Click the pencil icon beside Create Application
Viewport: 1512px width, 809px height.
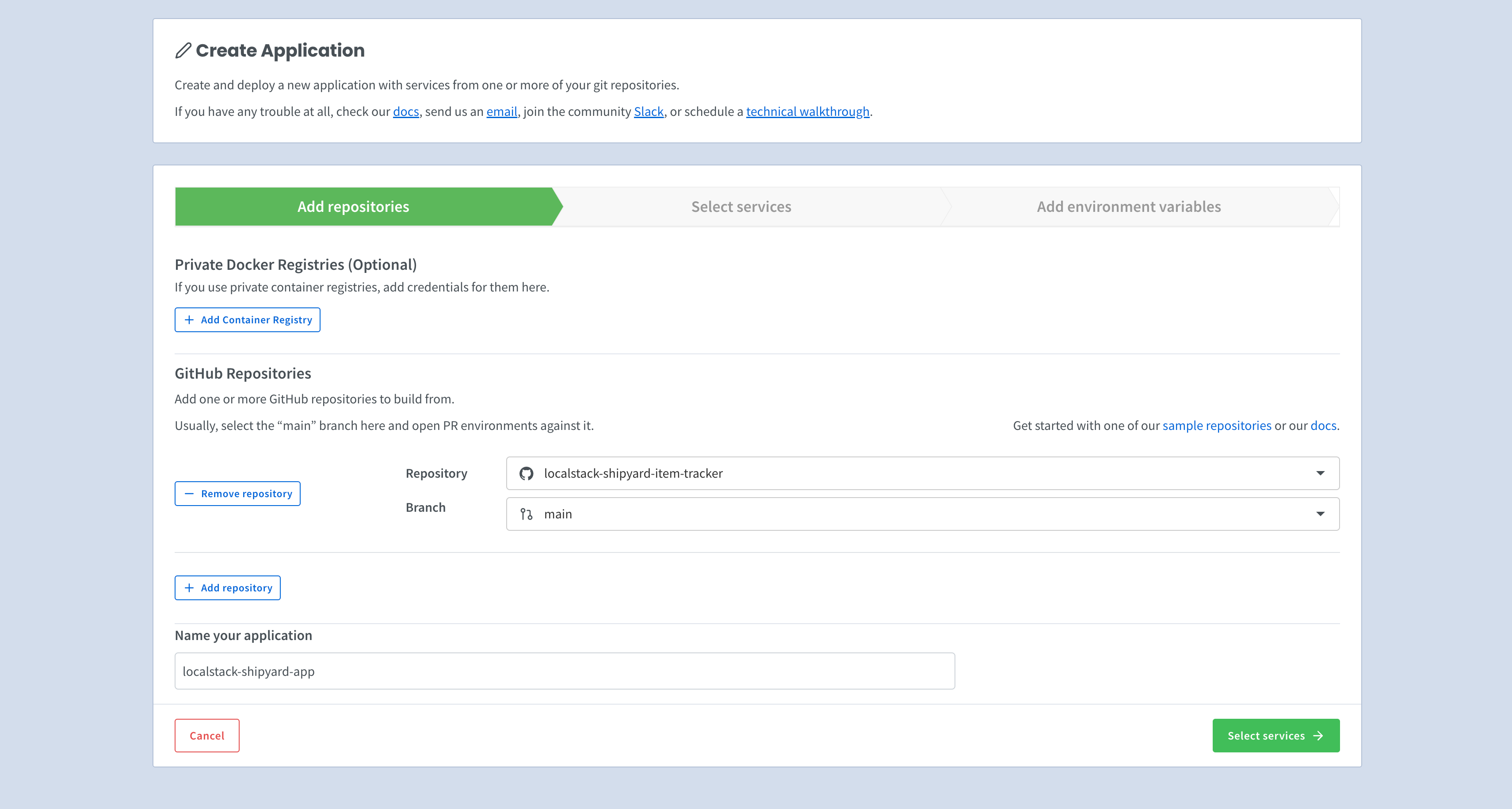click(183, 50)
